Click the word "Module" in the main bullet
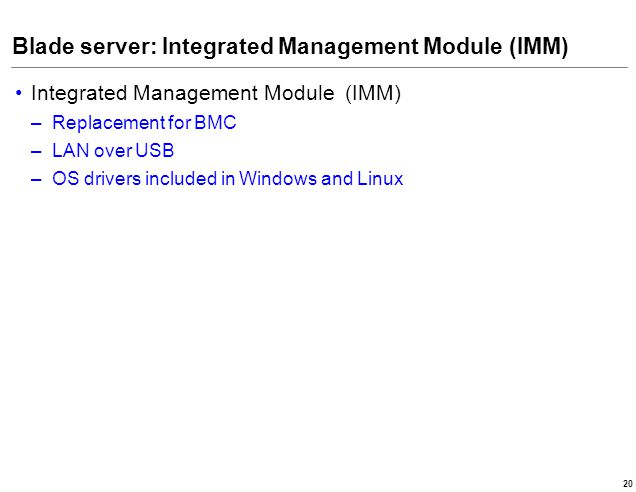This screenshot has width=636, height=492. 299,93
